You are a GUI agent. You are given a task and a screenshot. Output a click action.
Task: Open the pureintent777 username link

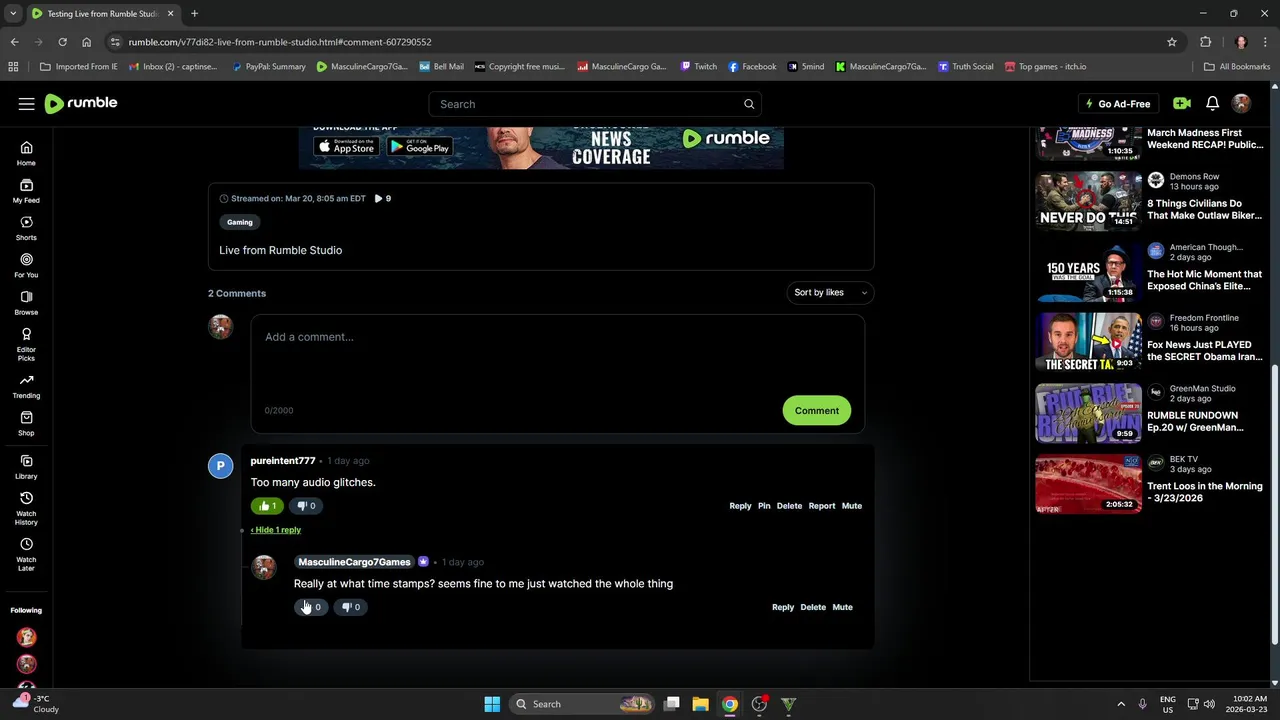pos(283,461)
